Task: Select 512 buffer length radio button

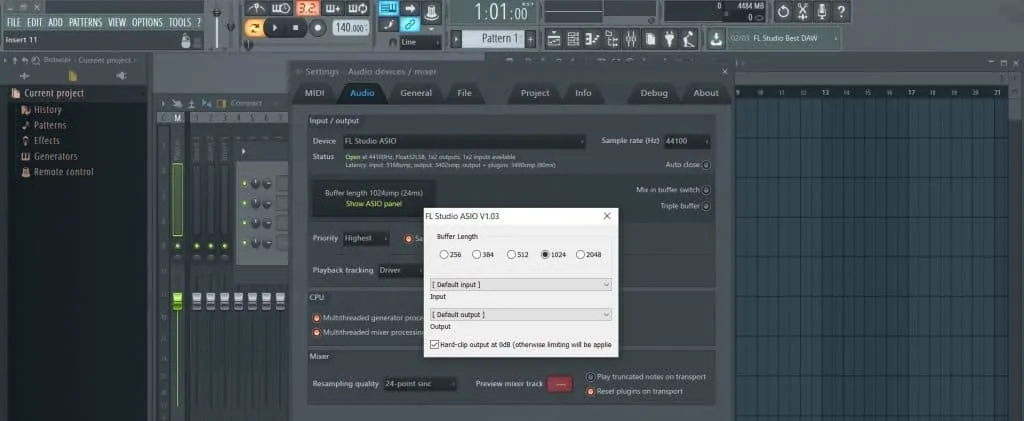Action: tap(511, 255)
